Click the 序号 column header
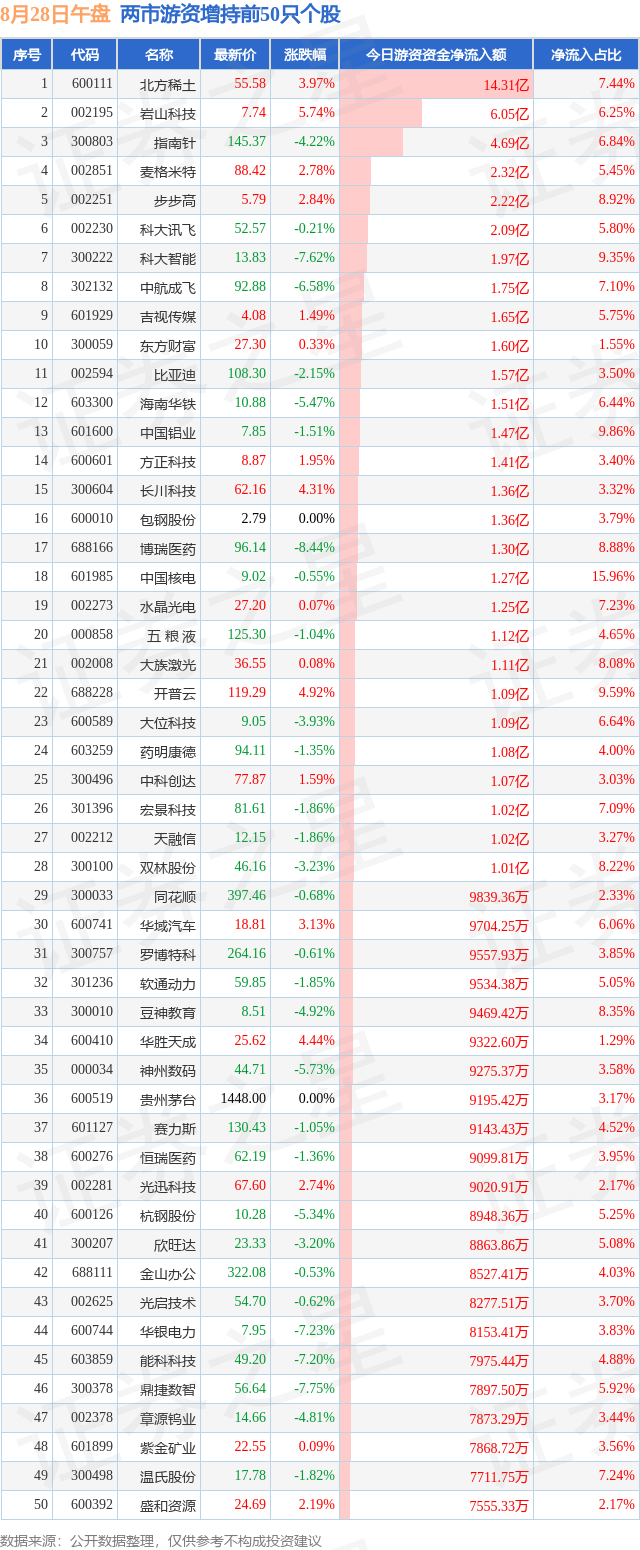 click(27, 55)
